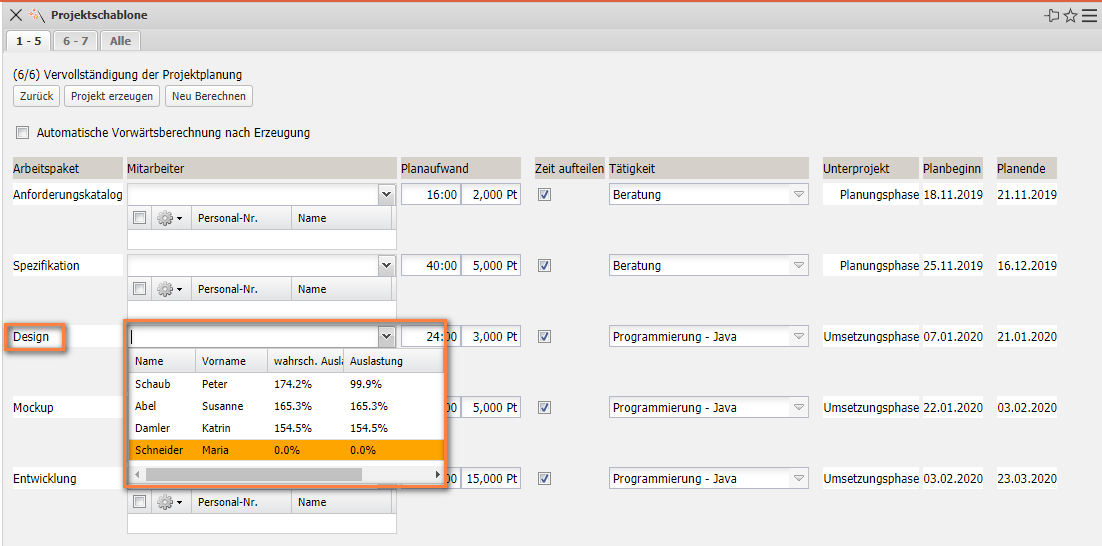Open Tätigkeit dropdown for Anforderungskatalog row

click(x=798, y=195)
